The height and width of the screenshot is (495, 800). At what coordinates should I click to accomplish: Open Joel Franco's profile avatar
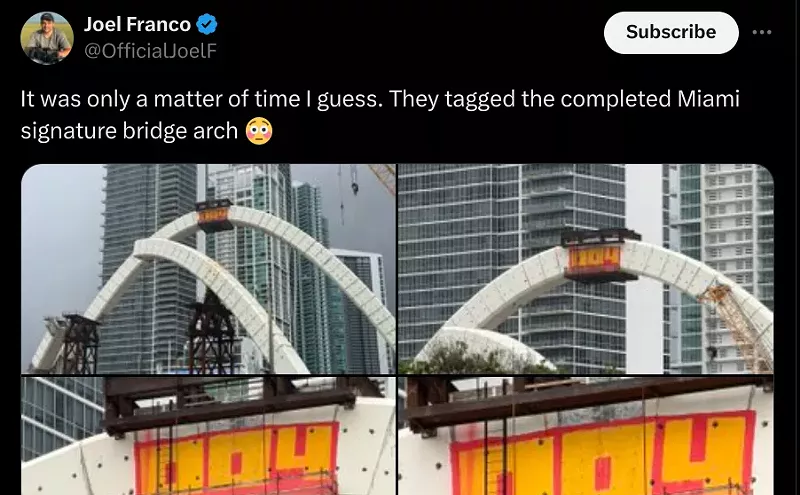(x=47, y=38)
